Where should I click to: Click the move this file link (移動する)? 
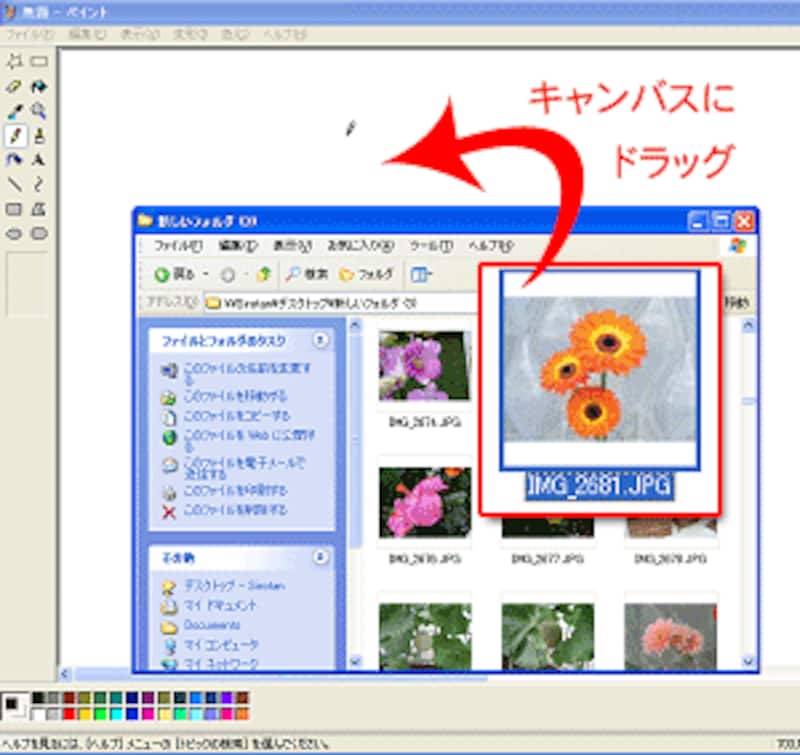coord(235,396)
